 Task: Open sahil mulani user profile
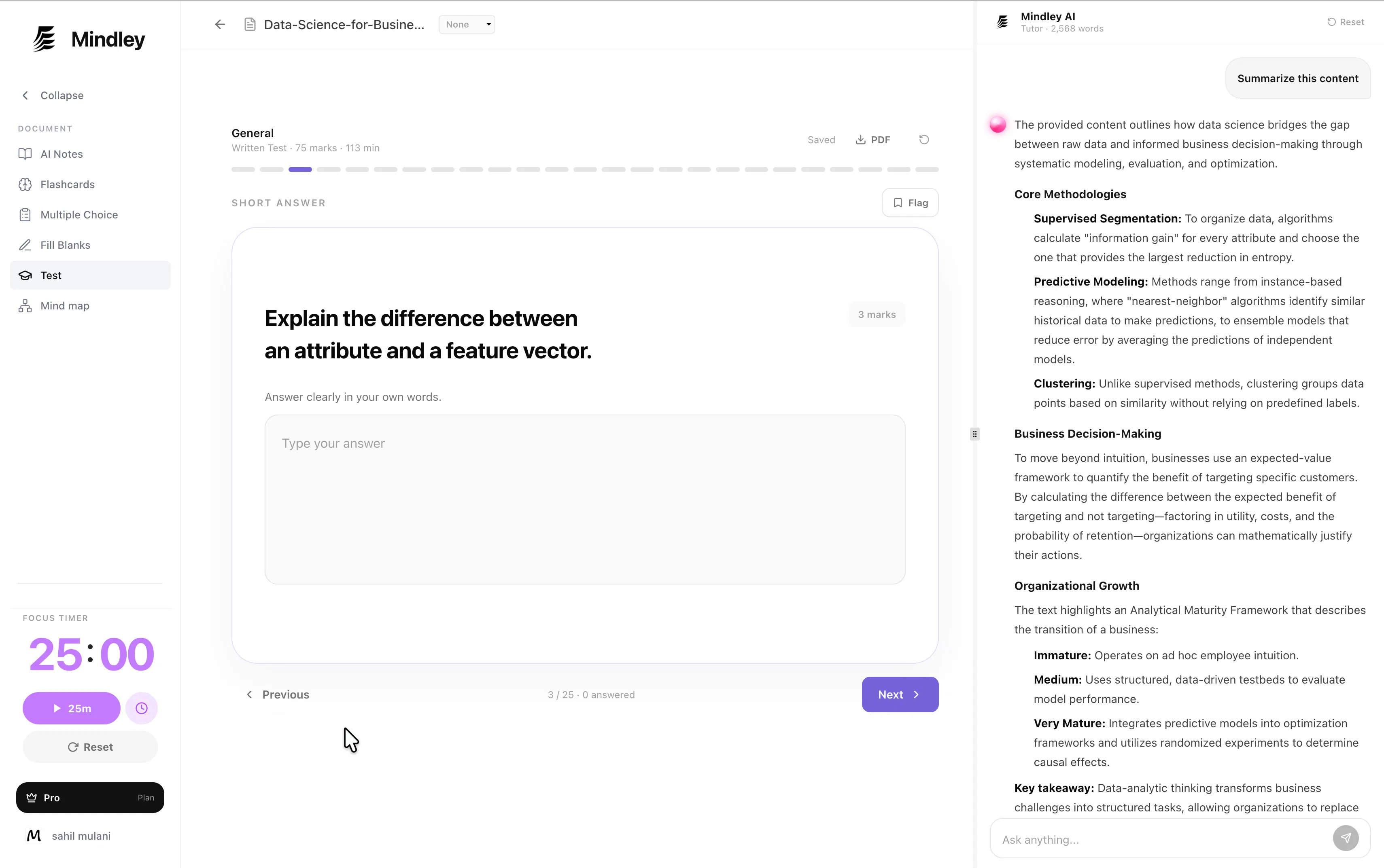[x=69, y=836]
